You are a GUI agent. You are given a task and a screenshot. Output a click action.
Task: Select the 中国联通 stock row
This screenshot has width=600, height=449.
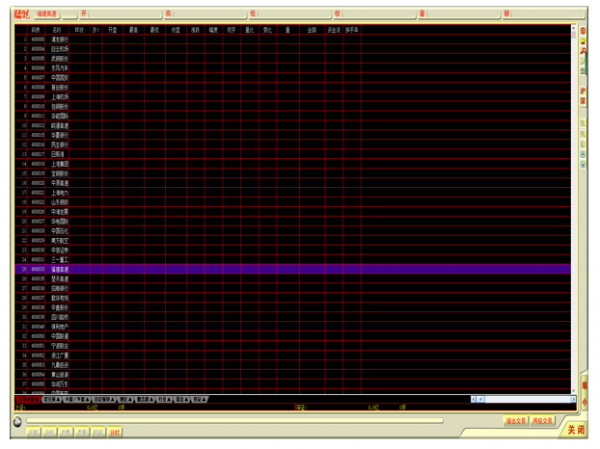tap(293, 336)
